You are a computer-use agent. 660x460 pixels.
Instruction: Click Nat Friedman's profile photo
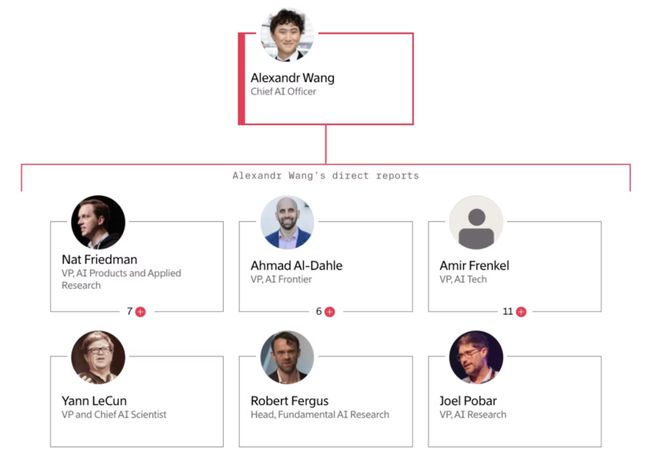tap(98, 222)
